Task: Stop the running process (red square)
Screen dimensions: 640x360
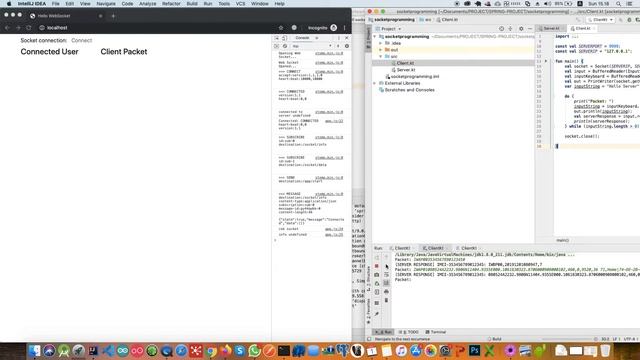Action: (x=377, y=266)
